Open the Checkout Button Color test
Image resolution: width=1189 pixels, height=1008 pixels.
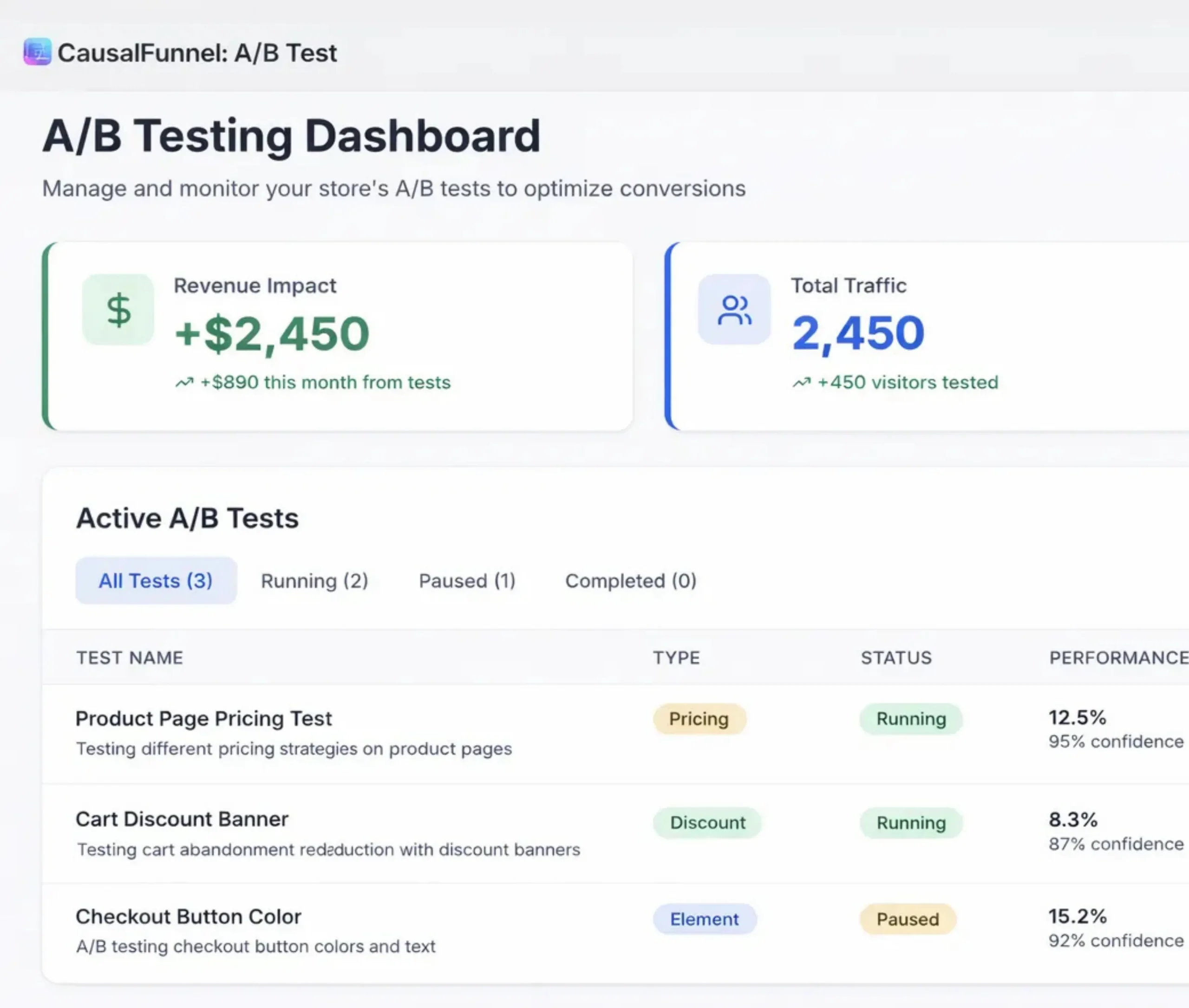(x=188, y=916)
